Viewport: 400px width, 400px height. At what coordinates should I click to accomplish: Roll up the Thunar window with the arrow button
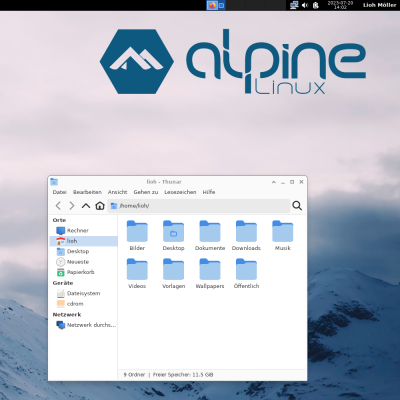coord(274,182)
